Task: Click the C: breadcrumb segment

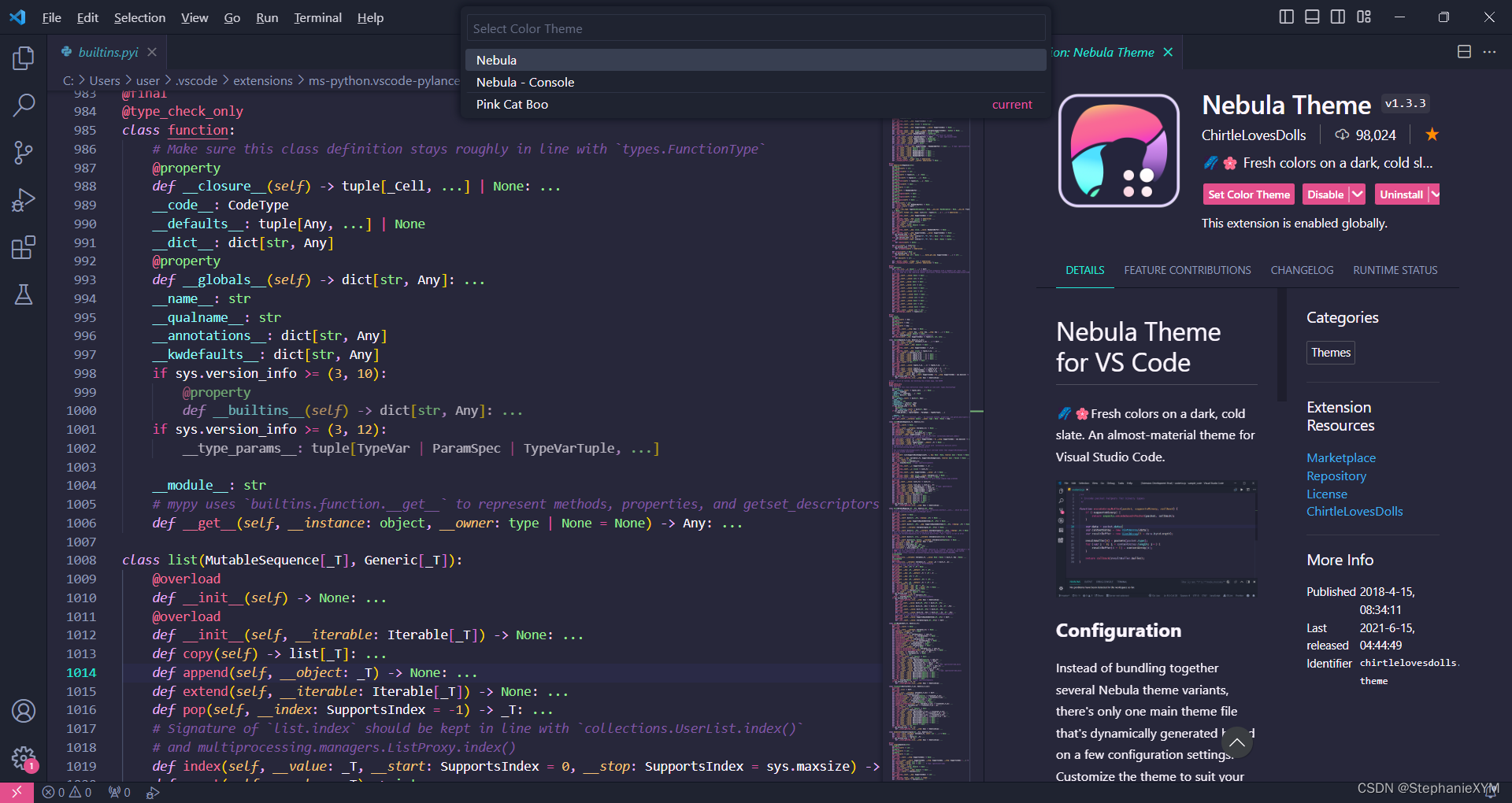Action: click(69, 80)
